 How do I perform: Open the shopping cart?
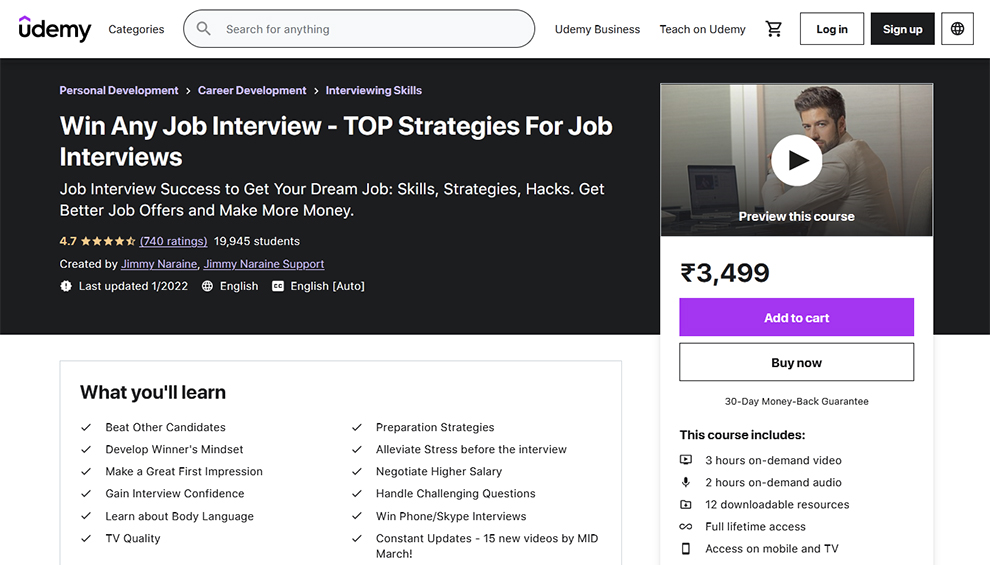click(x=773, y=29)
